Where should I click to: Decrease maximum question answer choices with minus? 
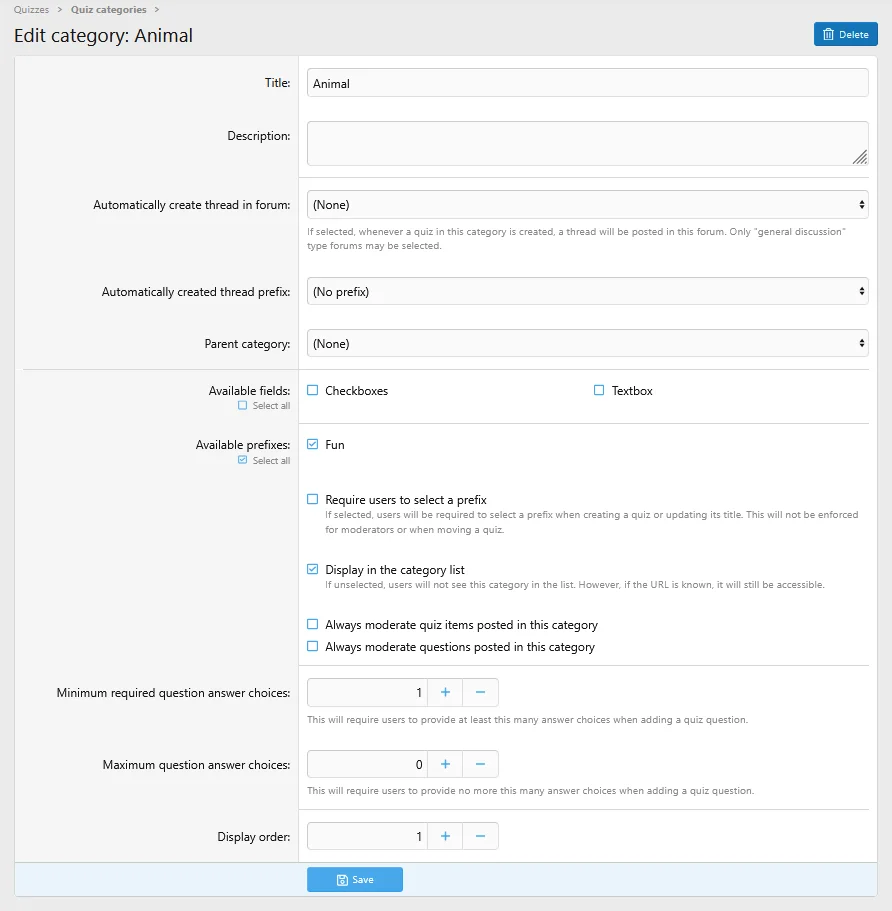tap(480, 765)
